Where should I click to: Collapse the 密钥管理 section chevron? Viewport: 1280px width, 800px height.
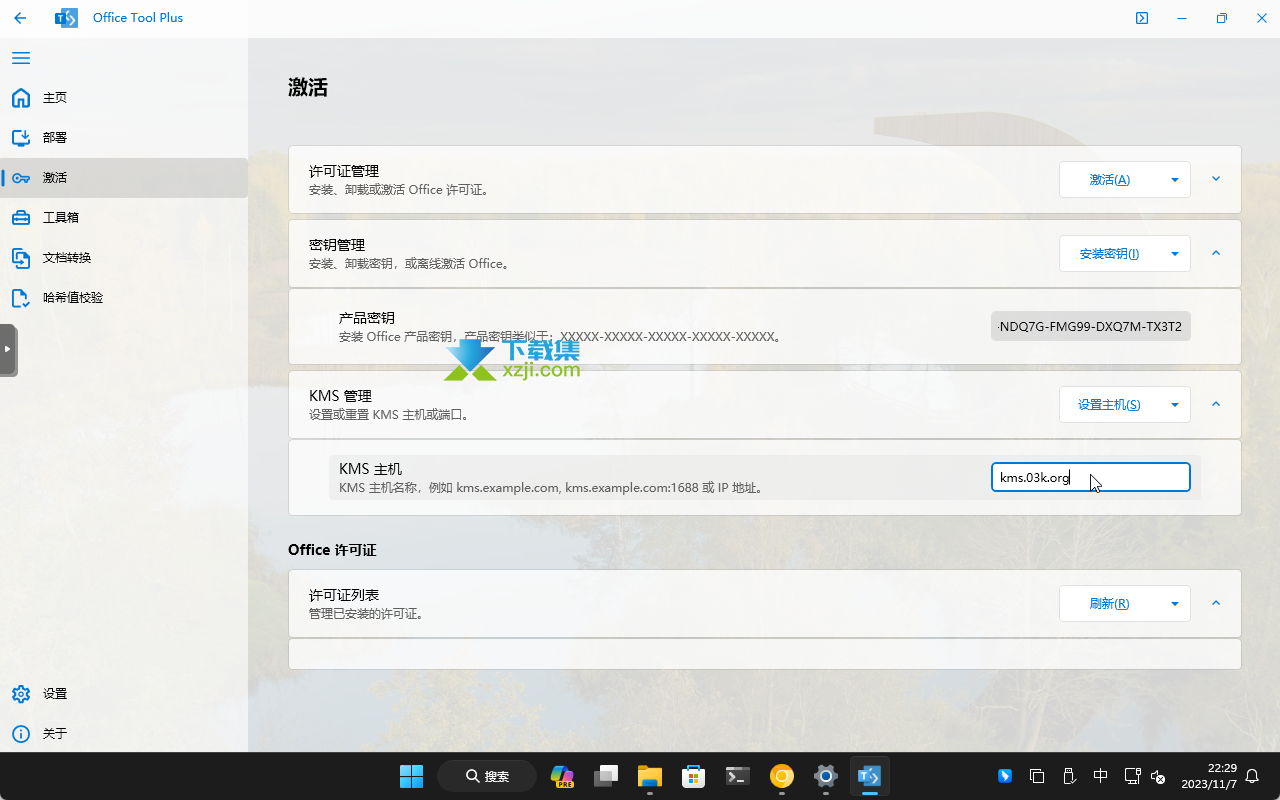click(1216, 253)
